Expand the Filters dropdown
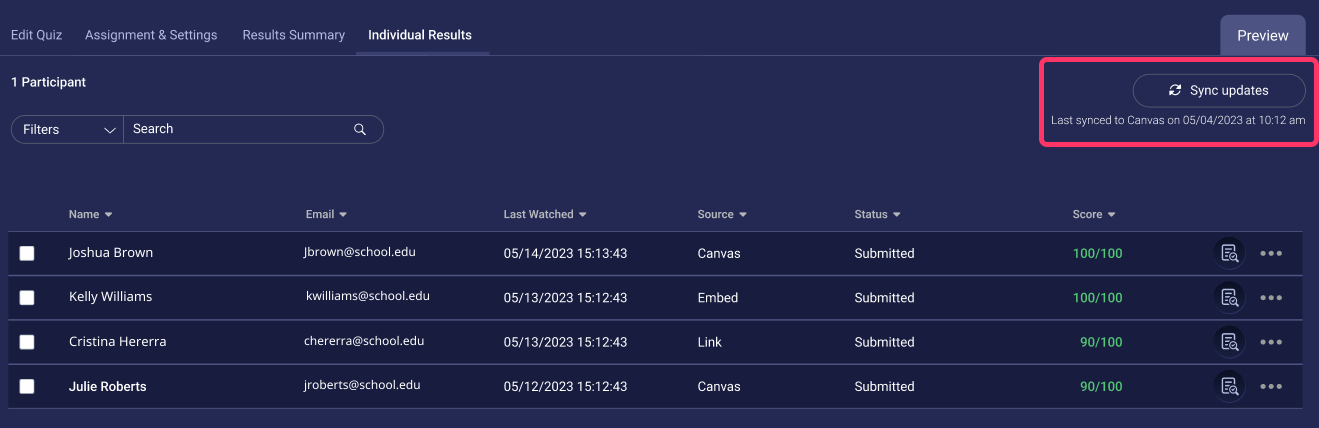 [x=67, y=129]
